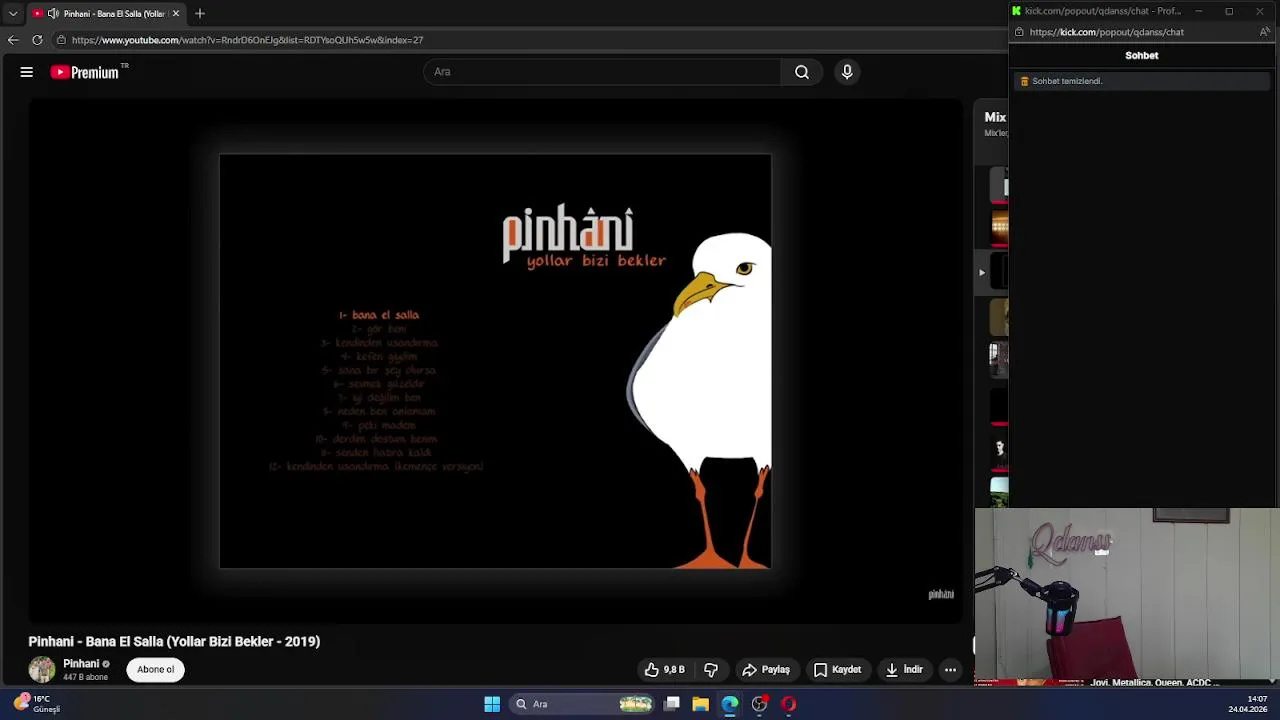Viewport: 1280px width, 720px height.
Task: Open the weather widget showing 16°C
Action: point(38,704)
